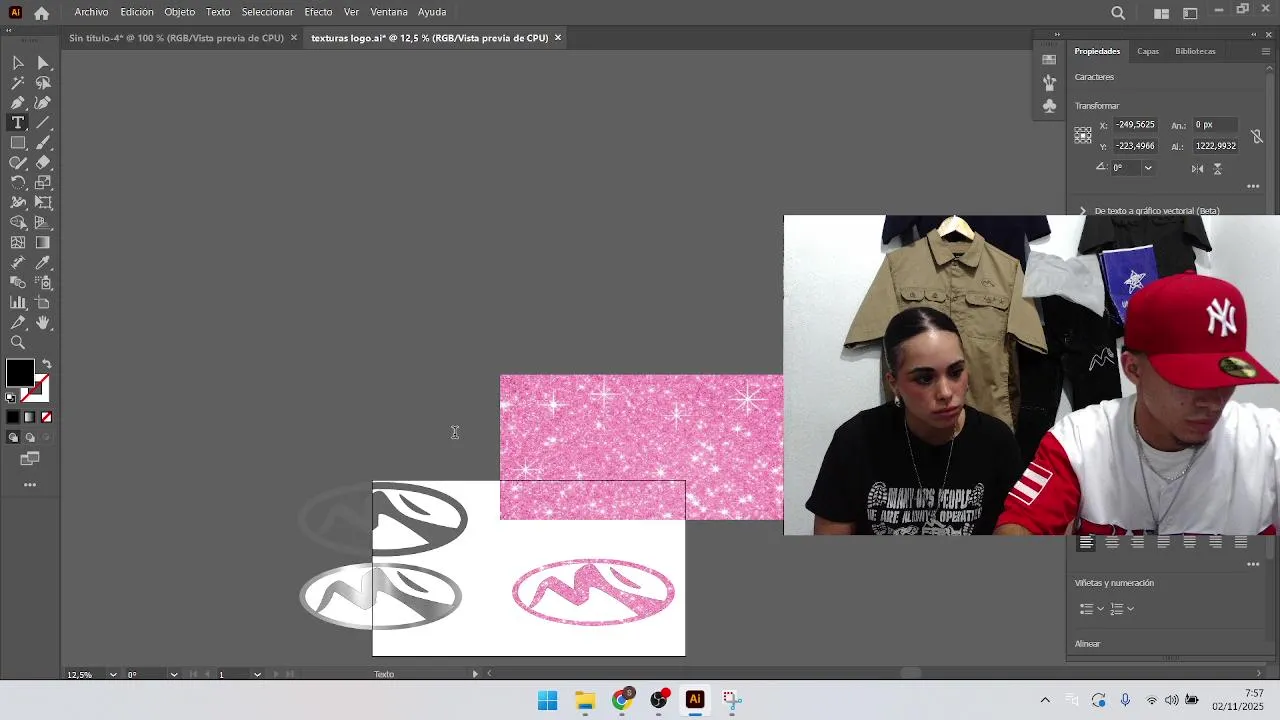Select the Artboard tool

pyautogui.click(x=43, y=303)
